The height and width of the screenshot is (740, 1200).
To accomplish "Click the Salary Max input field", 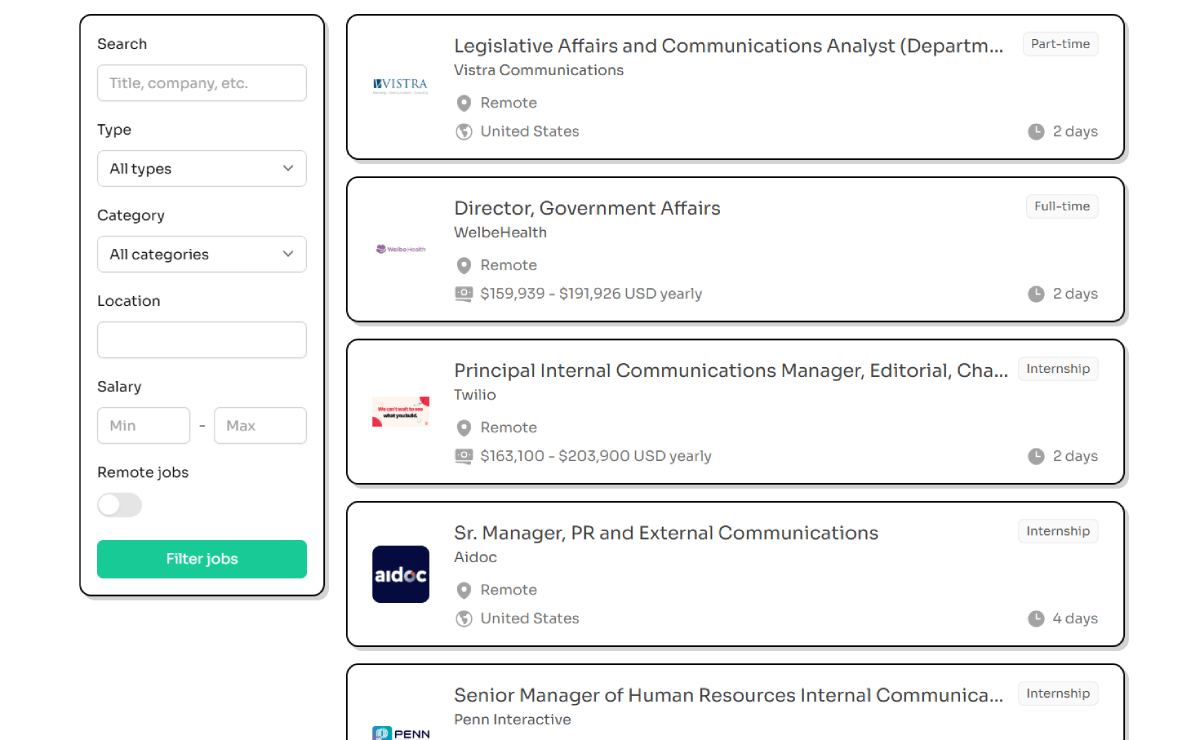I will pos(260,425).
